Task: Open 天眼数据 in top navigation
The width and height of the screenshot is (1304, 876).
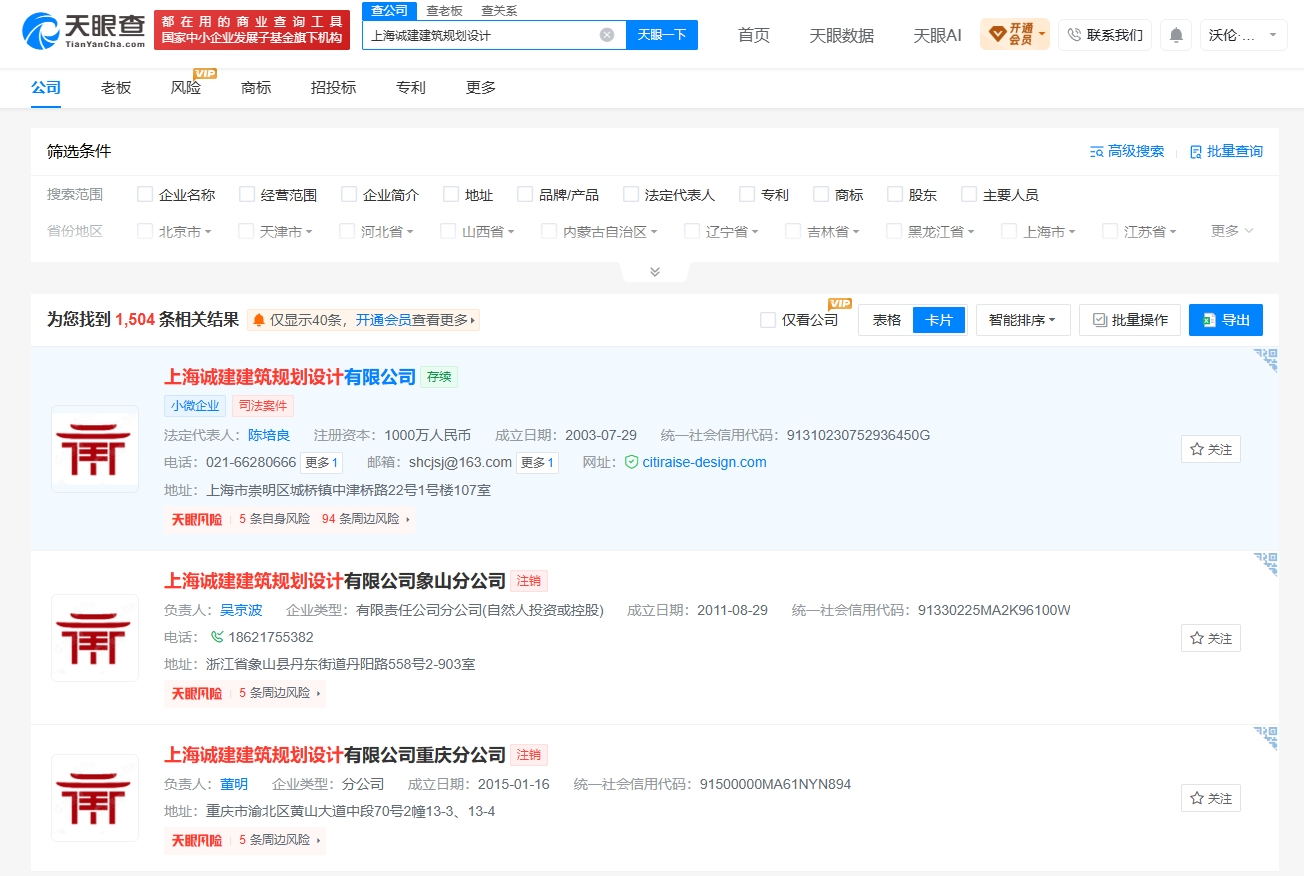Action: [x=841, y=35]
